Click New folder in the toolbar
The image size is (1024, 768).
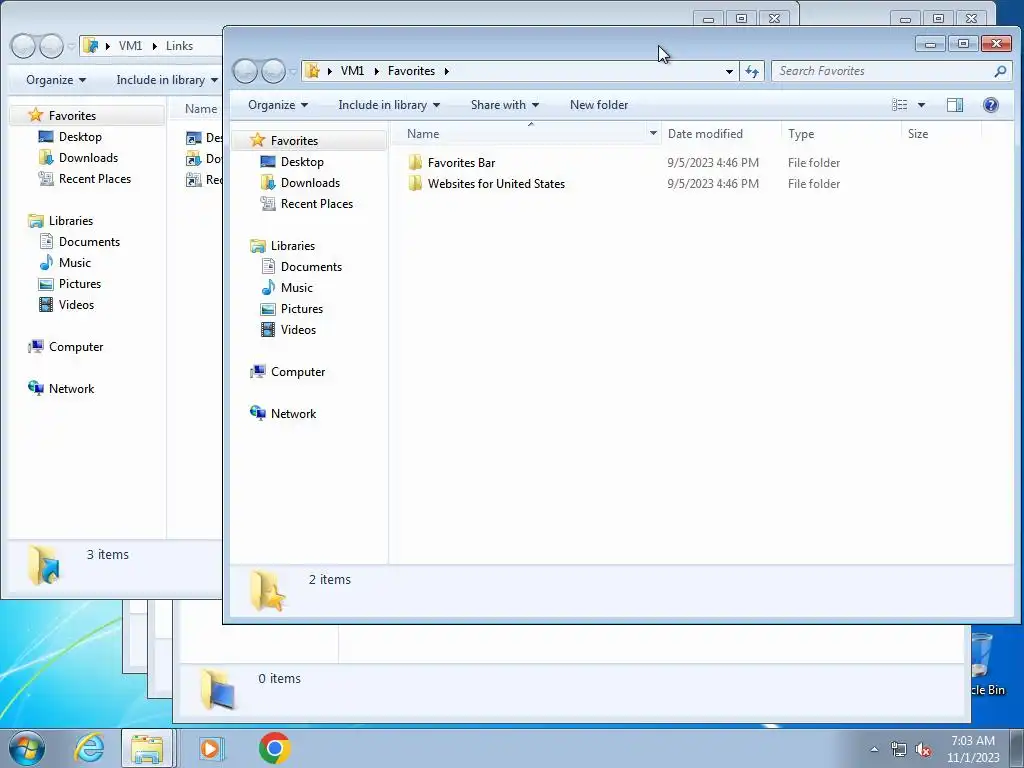click(599, 105)
